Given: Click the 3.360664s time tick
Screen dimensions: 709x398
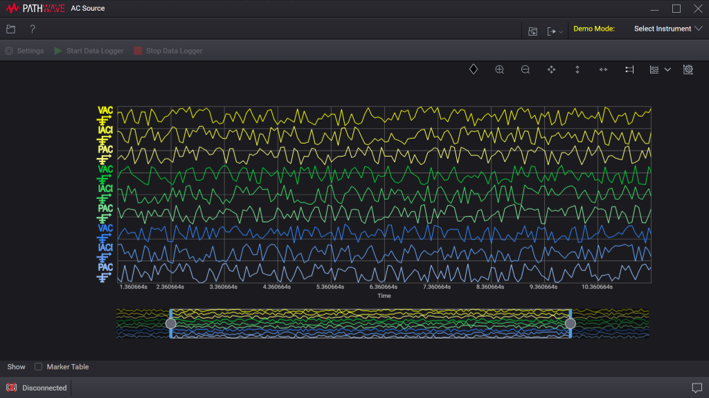Looking at the screenshot, I should [x=223, y=287].
